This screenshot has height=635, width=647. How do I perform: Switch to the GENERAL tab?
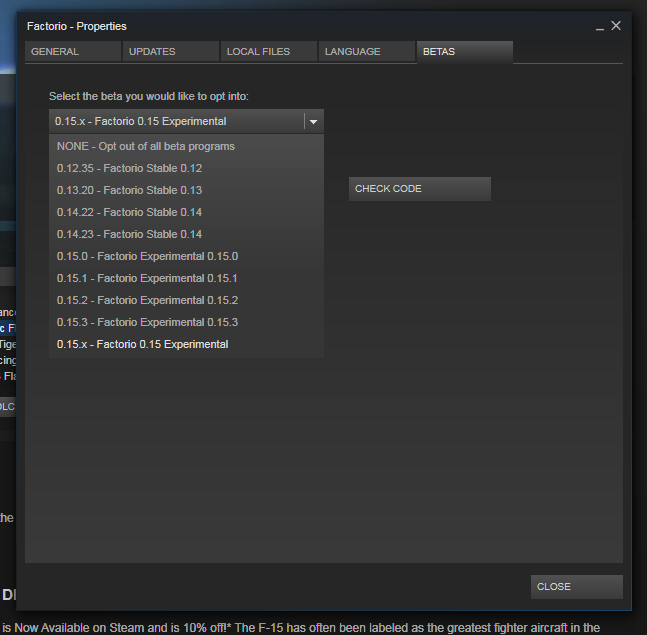tap(73, 52)
